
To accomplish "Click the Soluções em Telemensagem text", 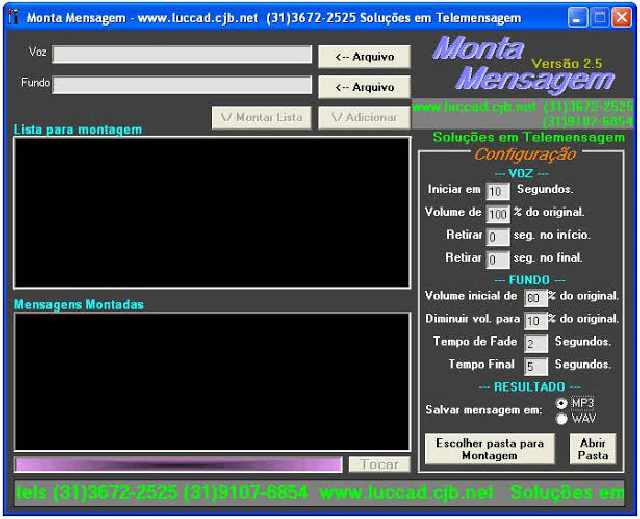I will [529, 138].
